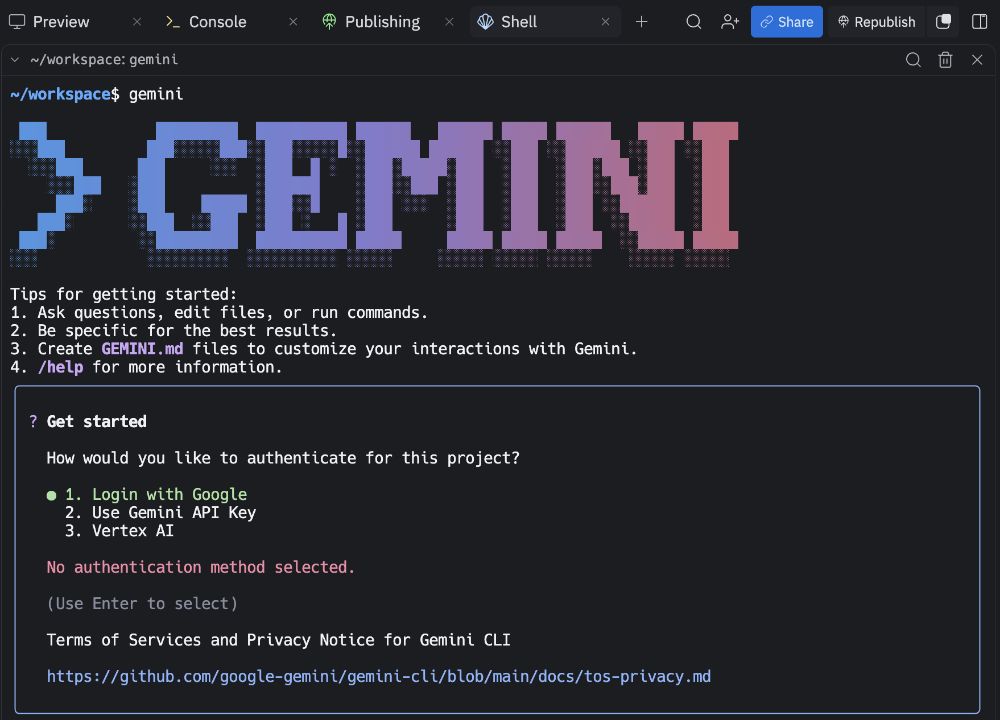Image resolution: width=1000 pixels, height=720 pixels.
Task: Close the Shell tab
Action: (606, 22)
